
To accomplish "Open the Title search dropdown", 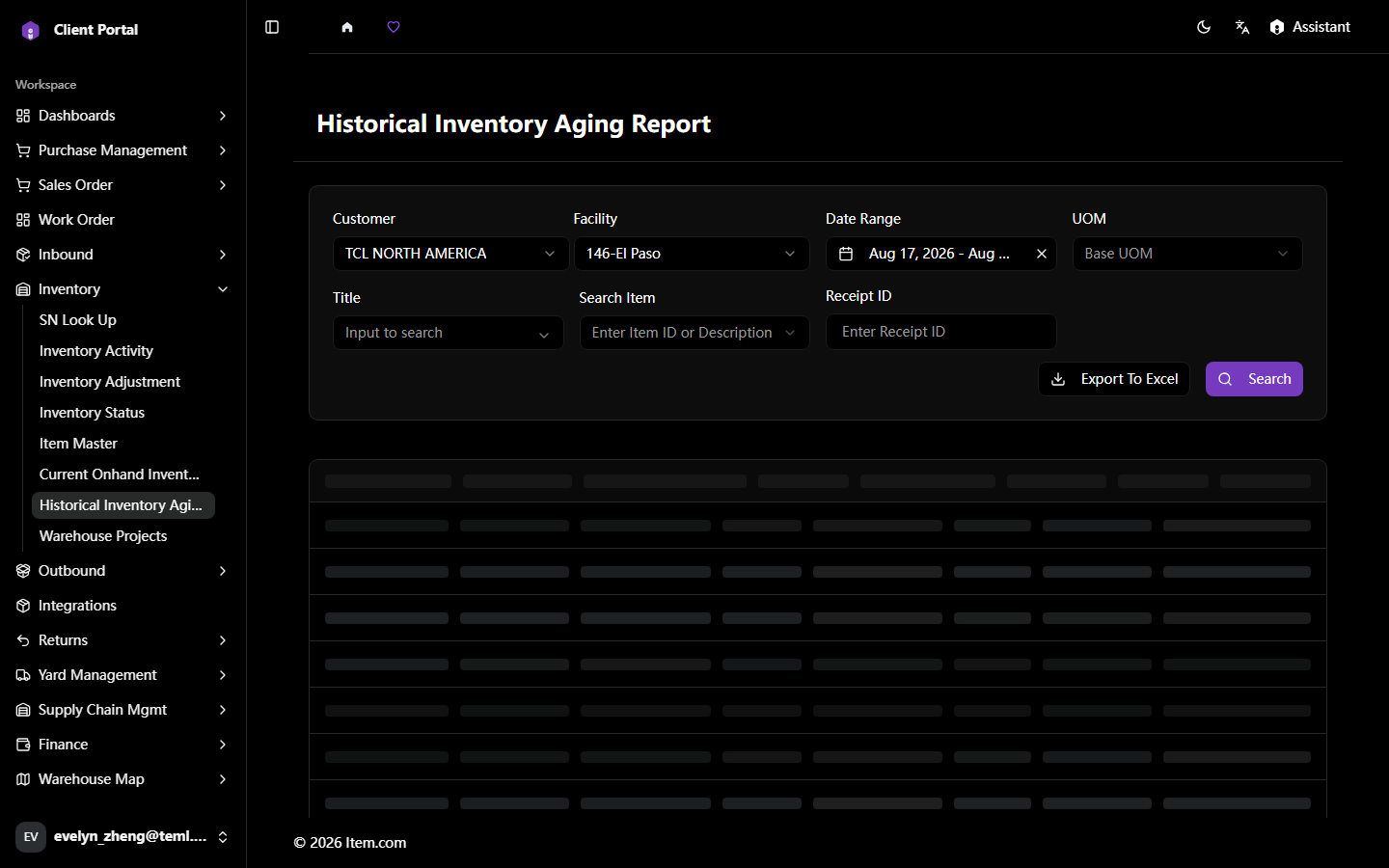I will click(x=449, y=333).
